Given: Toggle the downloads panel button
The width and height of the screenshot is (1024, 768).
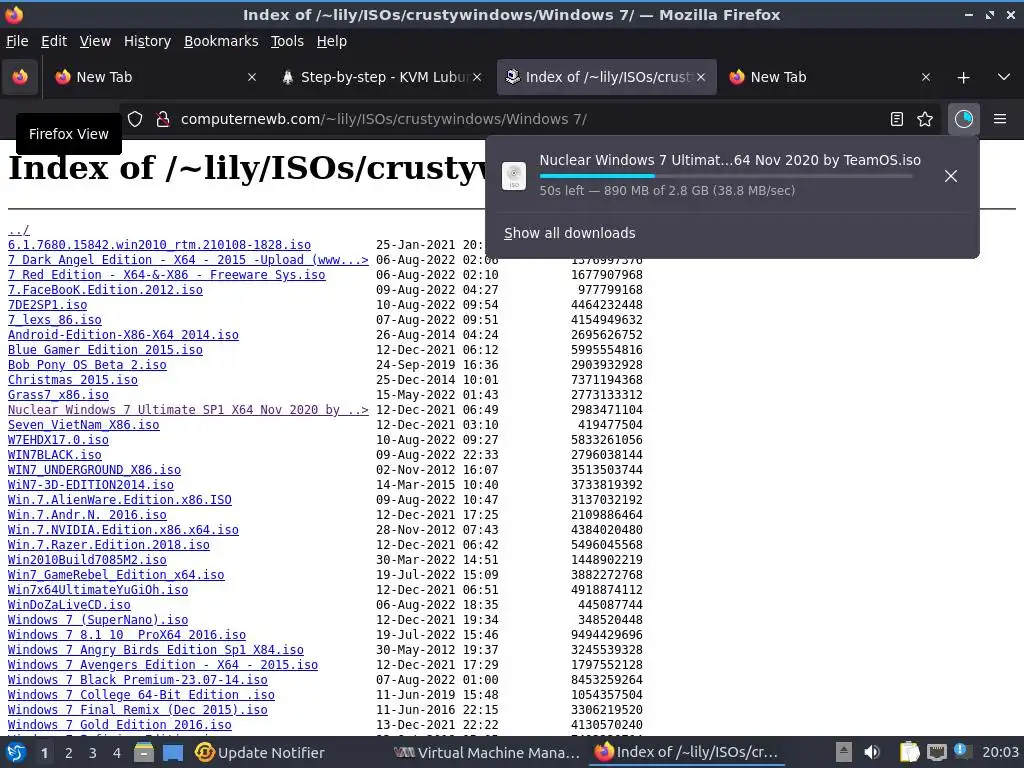Looking at the screenshot, I should 963,119.
